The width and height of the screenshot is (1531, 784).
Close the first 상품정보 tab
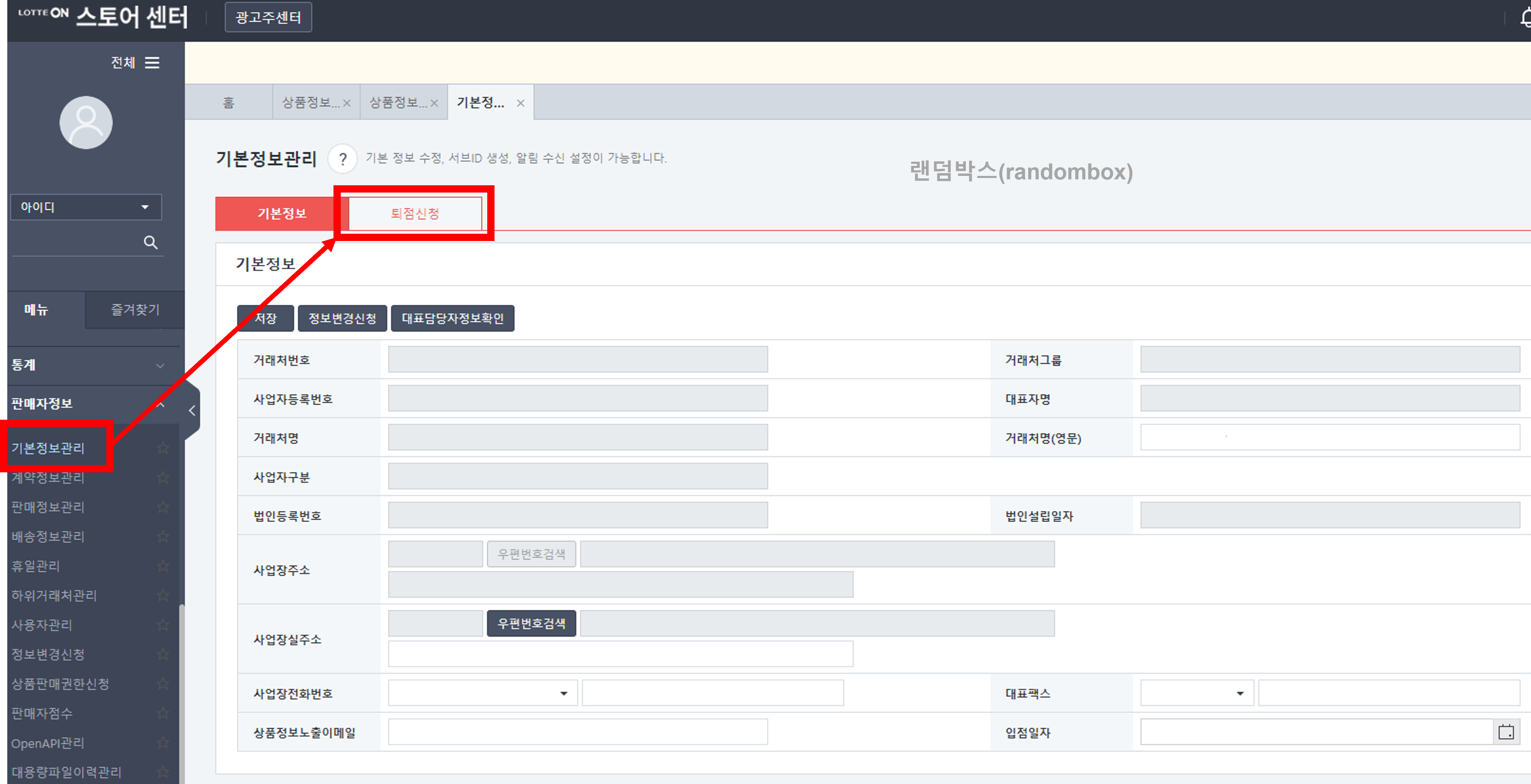pyautogui.click(x=347, y=103)
